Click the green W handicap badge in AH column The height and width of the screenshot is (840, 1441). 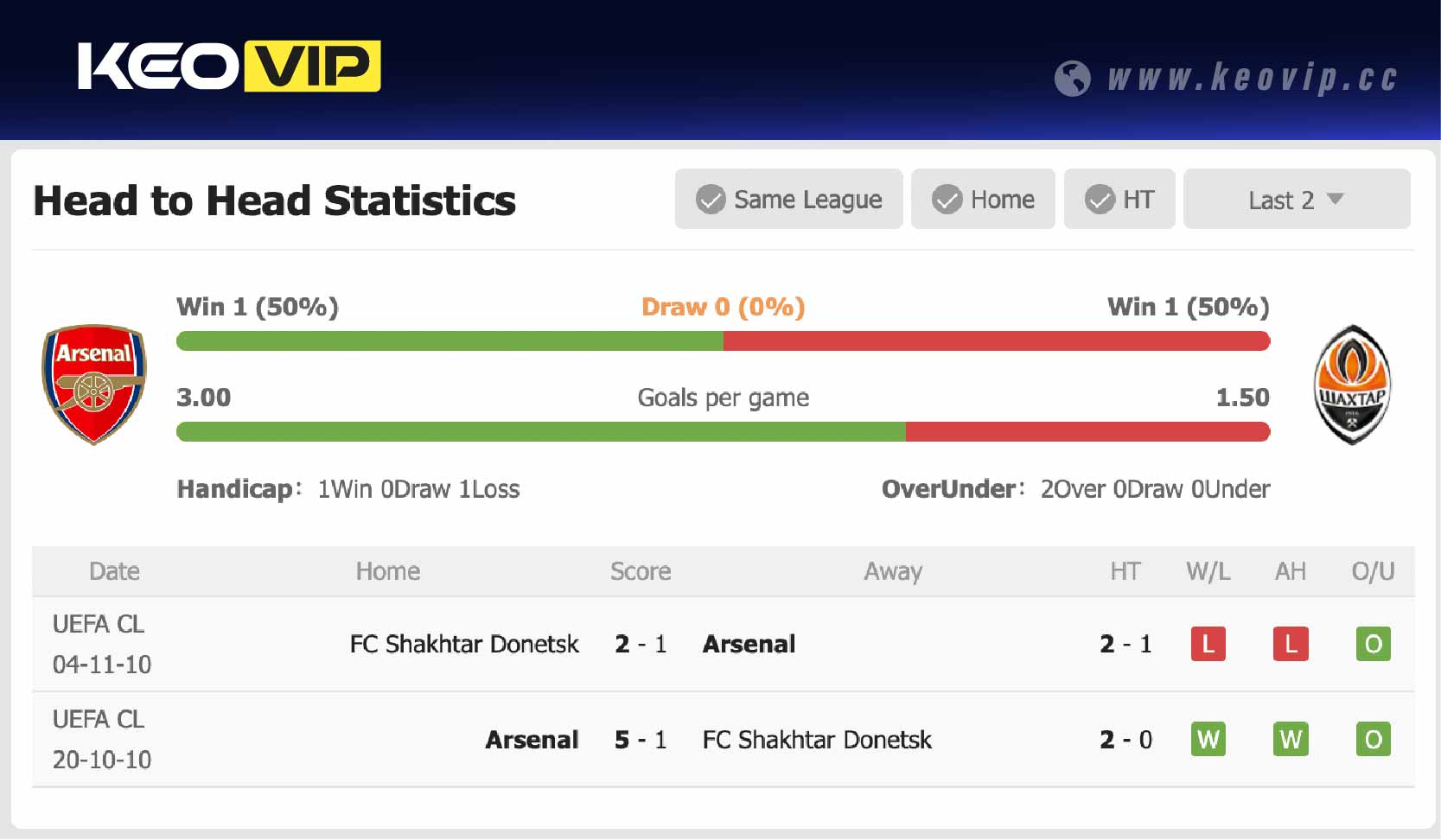(x=1290, y=739)
